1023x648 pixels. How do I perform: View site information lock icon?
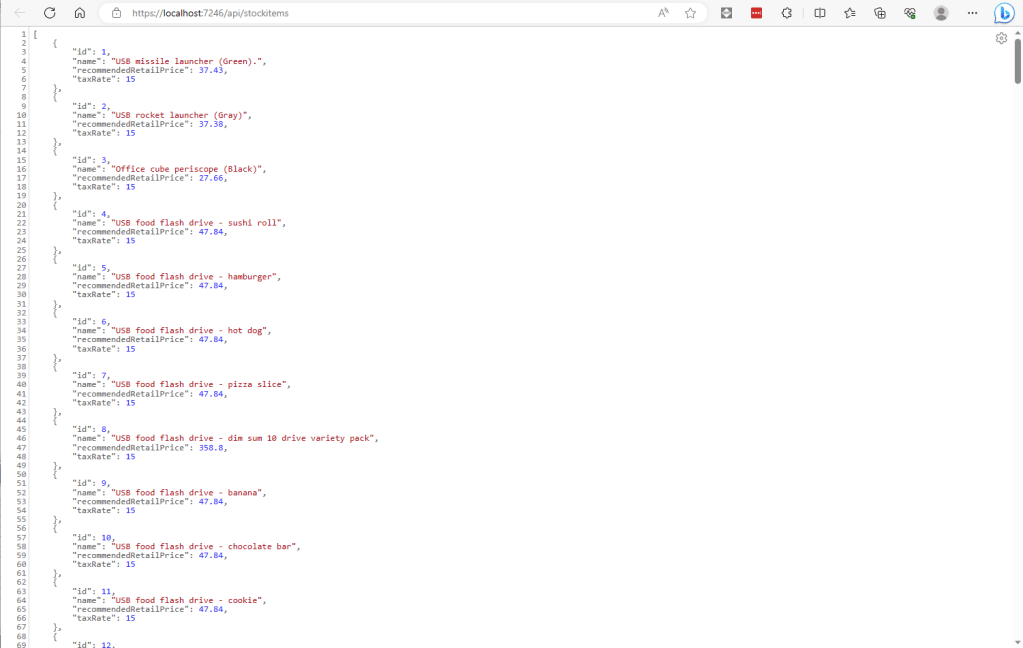click(116, 13)
